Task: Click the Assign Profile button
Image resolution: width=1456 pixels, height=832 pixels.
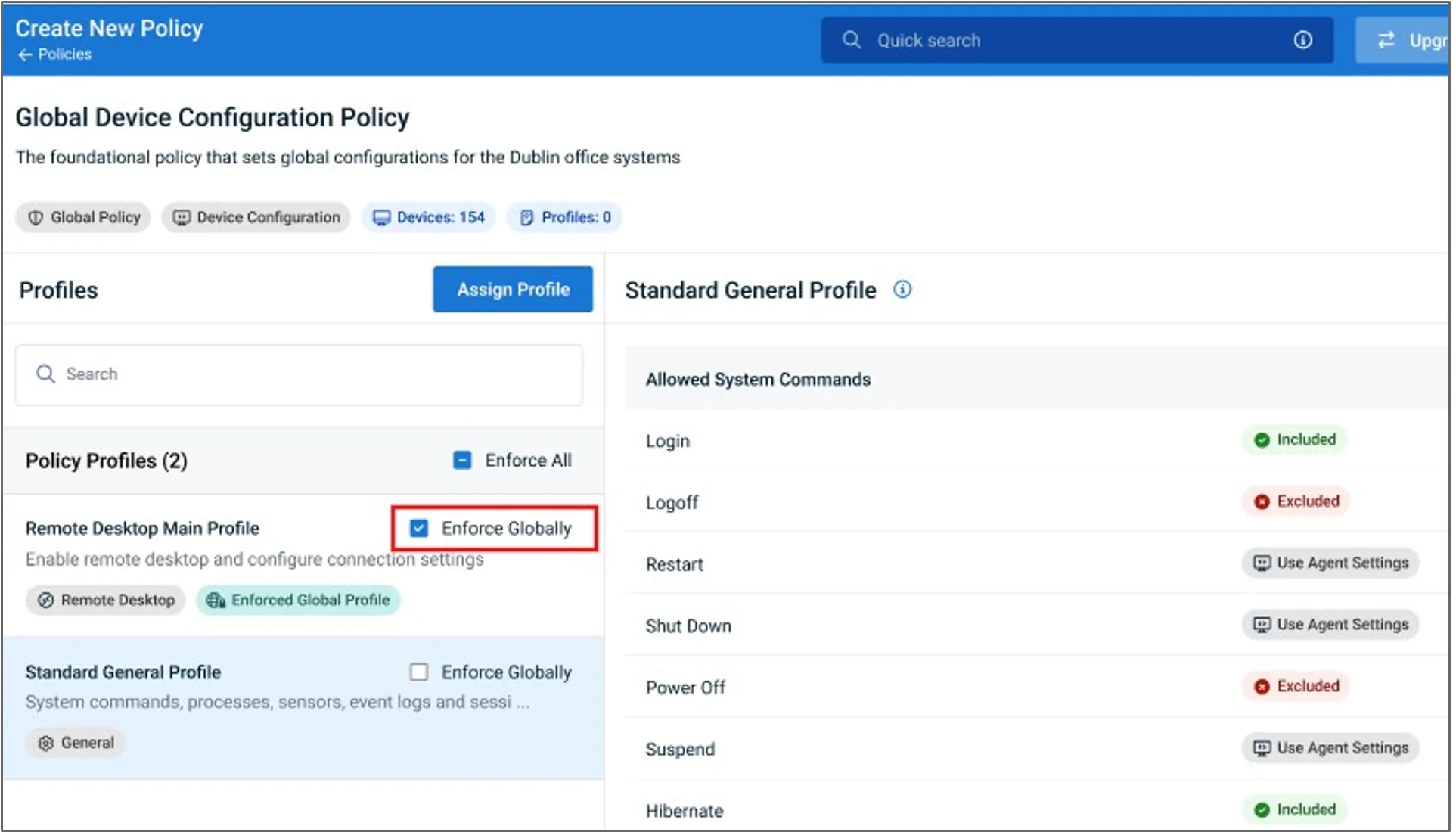Action: click(513, 290)
